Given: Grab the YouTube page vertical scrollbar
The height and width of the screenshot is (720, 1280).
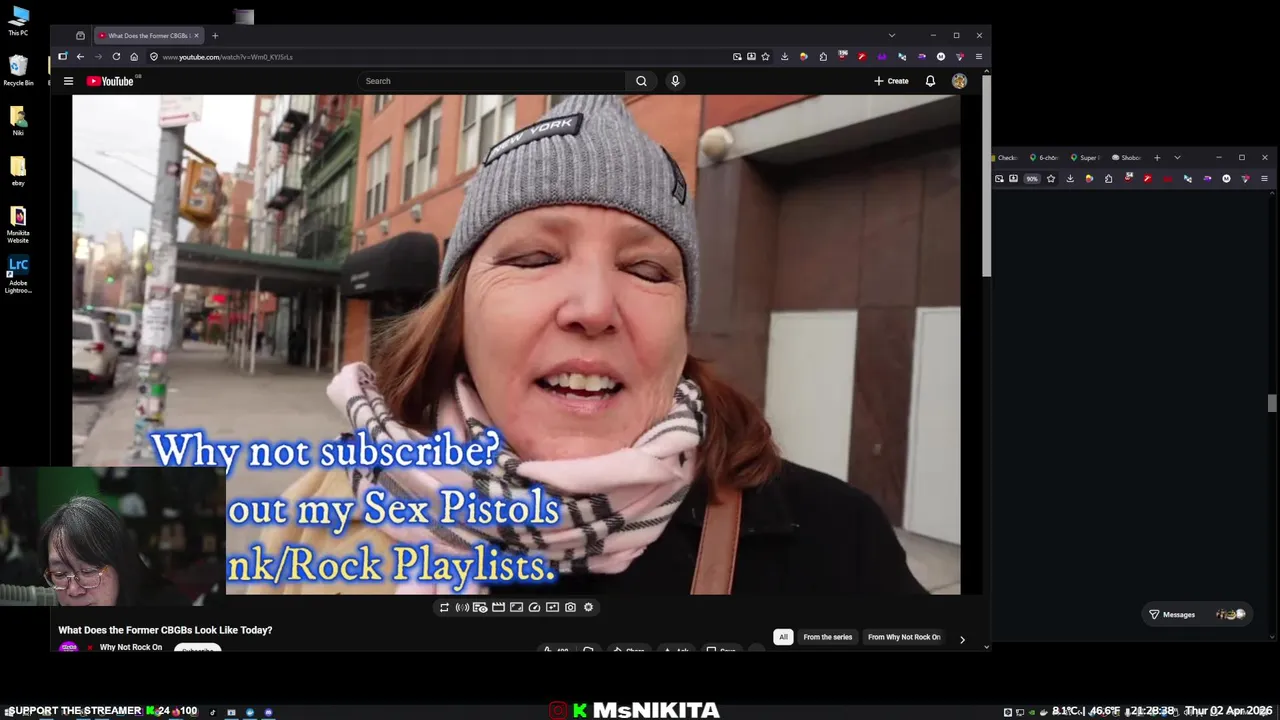Looking at the screenshot, I should (x=986, y=175).
